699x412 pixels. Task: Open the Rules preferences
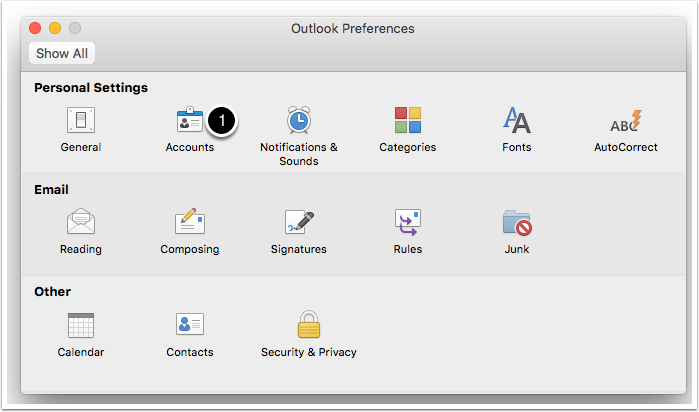(x=407, y=222)
